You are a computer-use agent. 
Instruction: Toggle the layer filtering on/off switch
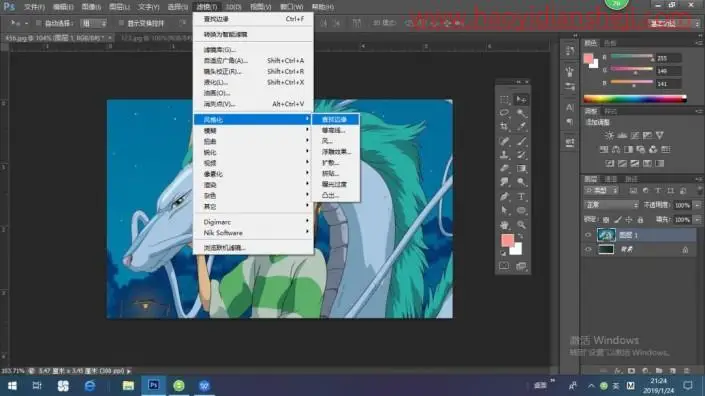699,191
